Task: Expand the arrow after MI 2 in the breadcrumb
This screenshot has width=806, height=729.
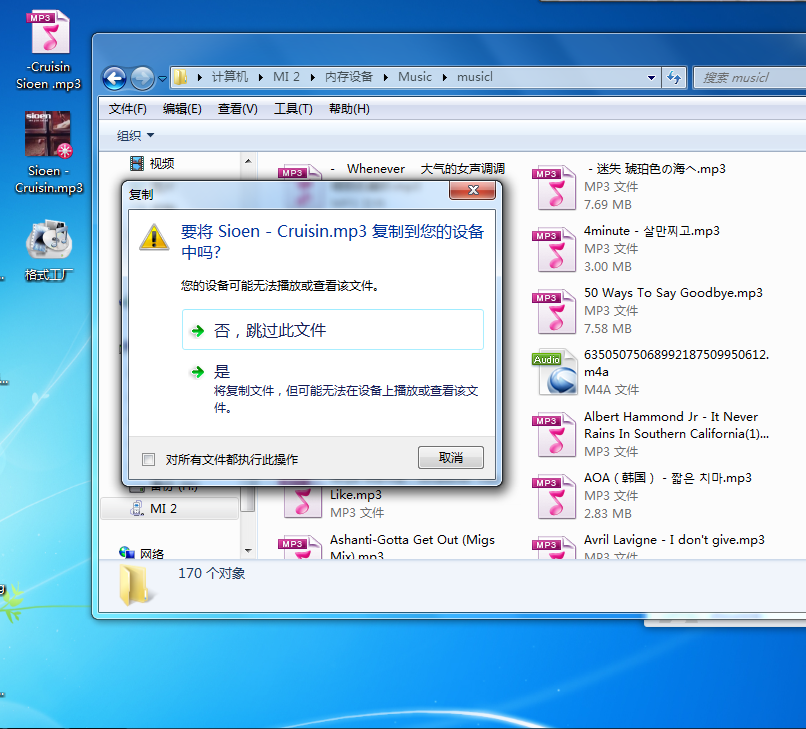Action: point(313,77)
